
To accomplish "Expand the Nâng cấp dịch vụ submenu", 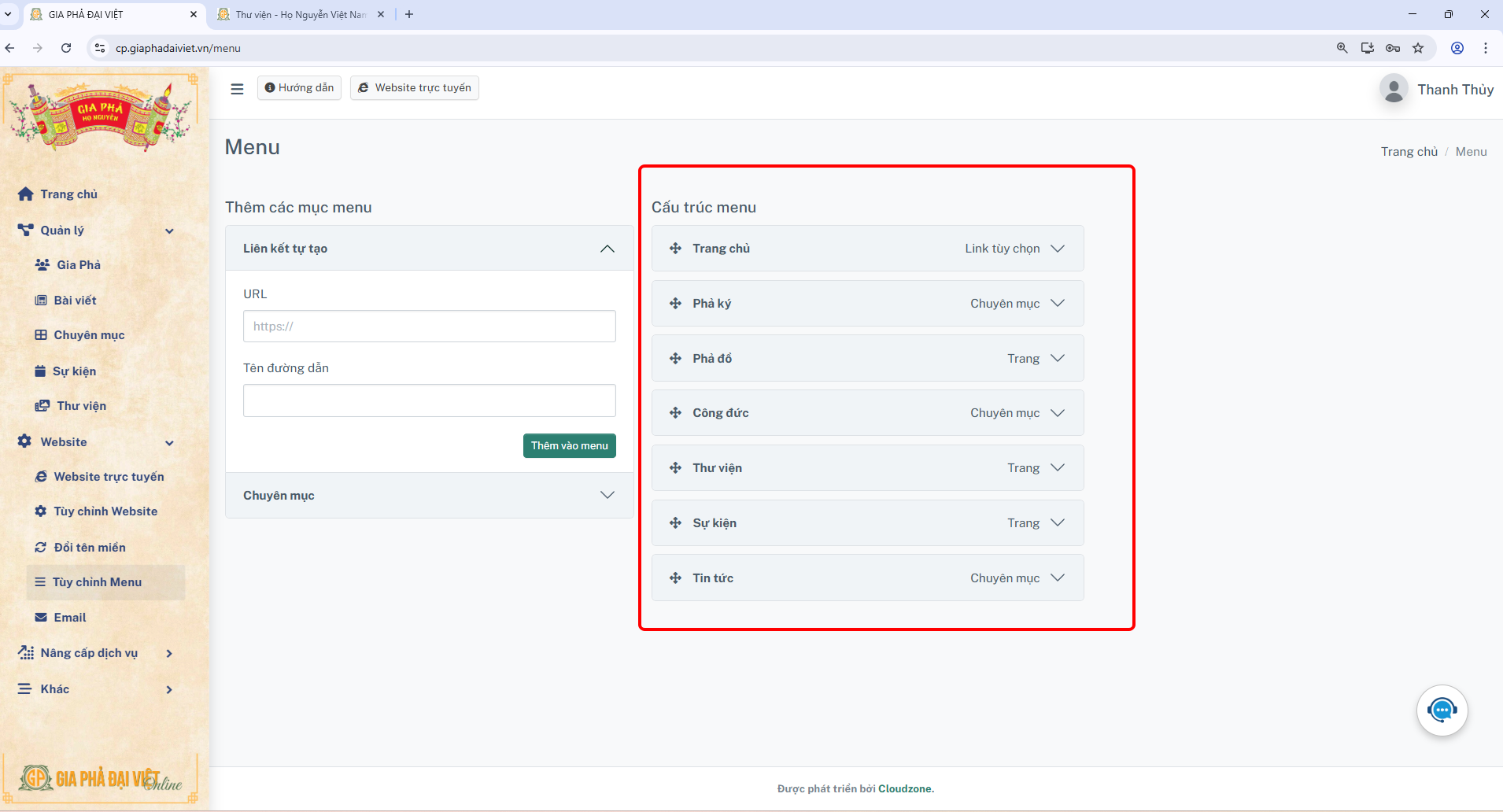I will (x=169, y=653).
